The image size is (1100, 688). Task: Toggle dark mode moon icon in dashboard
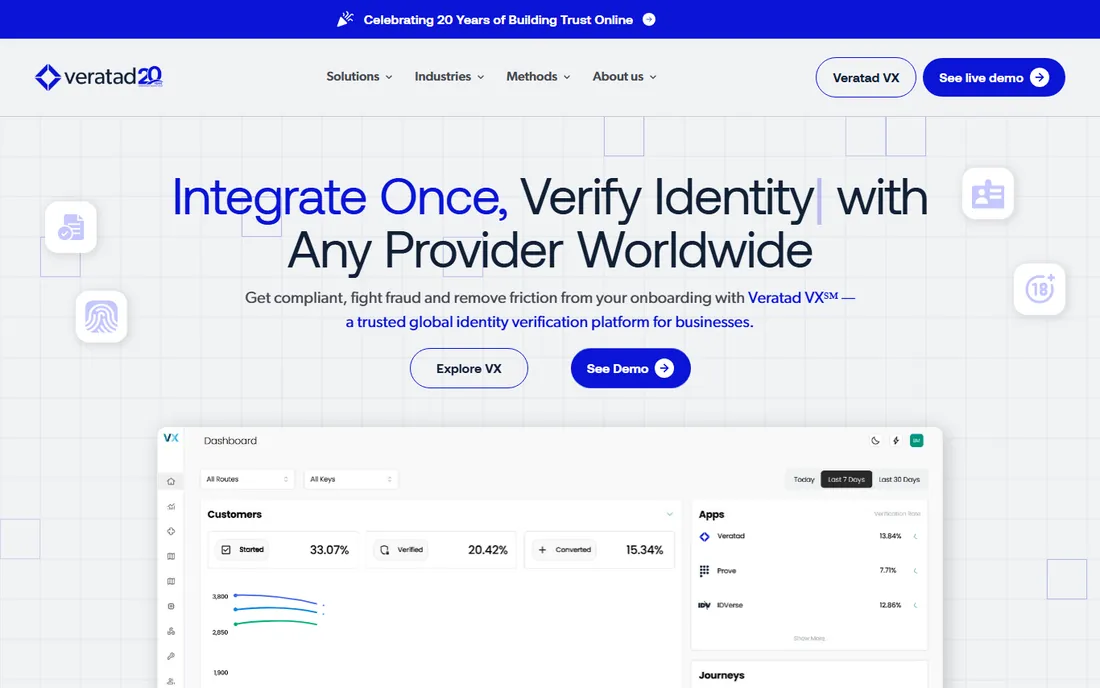[875, 440]
